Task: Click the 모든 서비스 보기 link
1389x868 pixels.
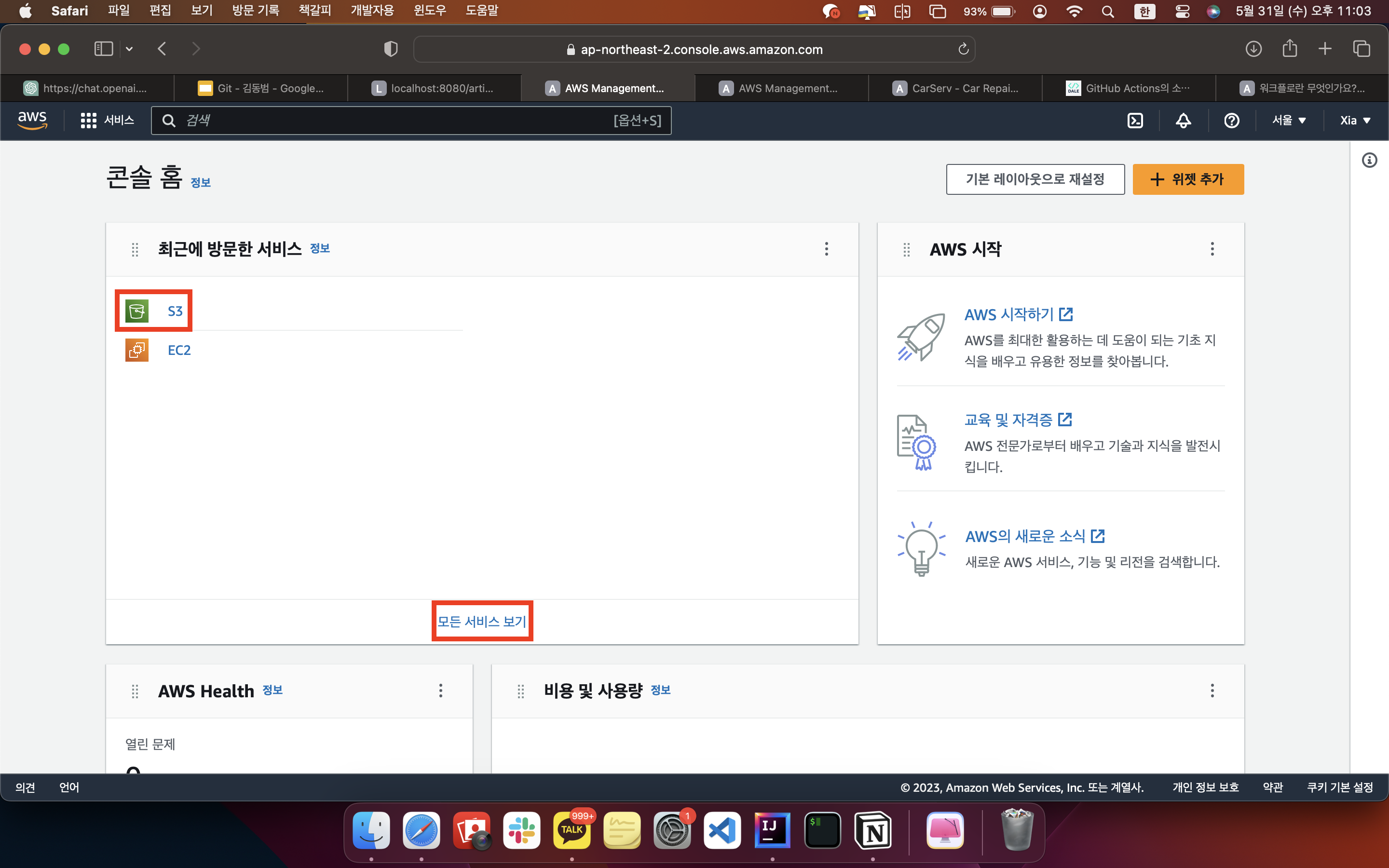Action: 482,621
